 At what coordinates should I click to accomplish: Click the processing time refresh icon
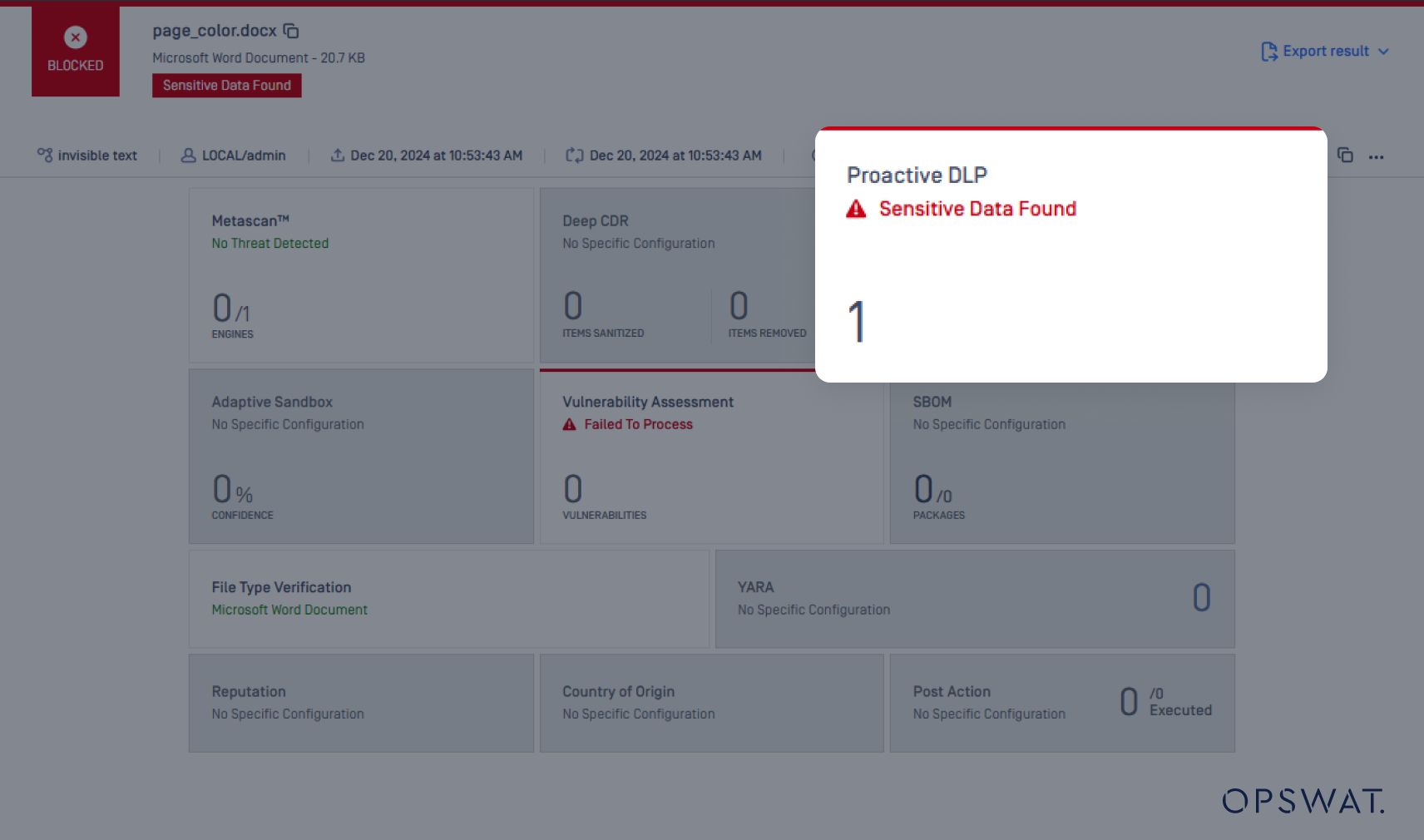574,156
